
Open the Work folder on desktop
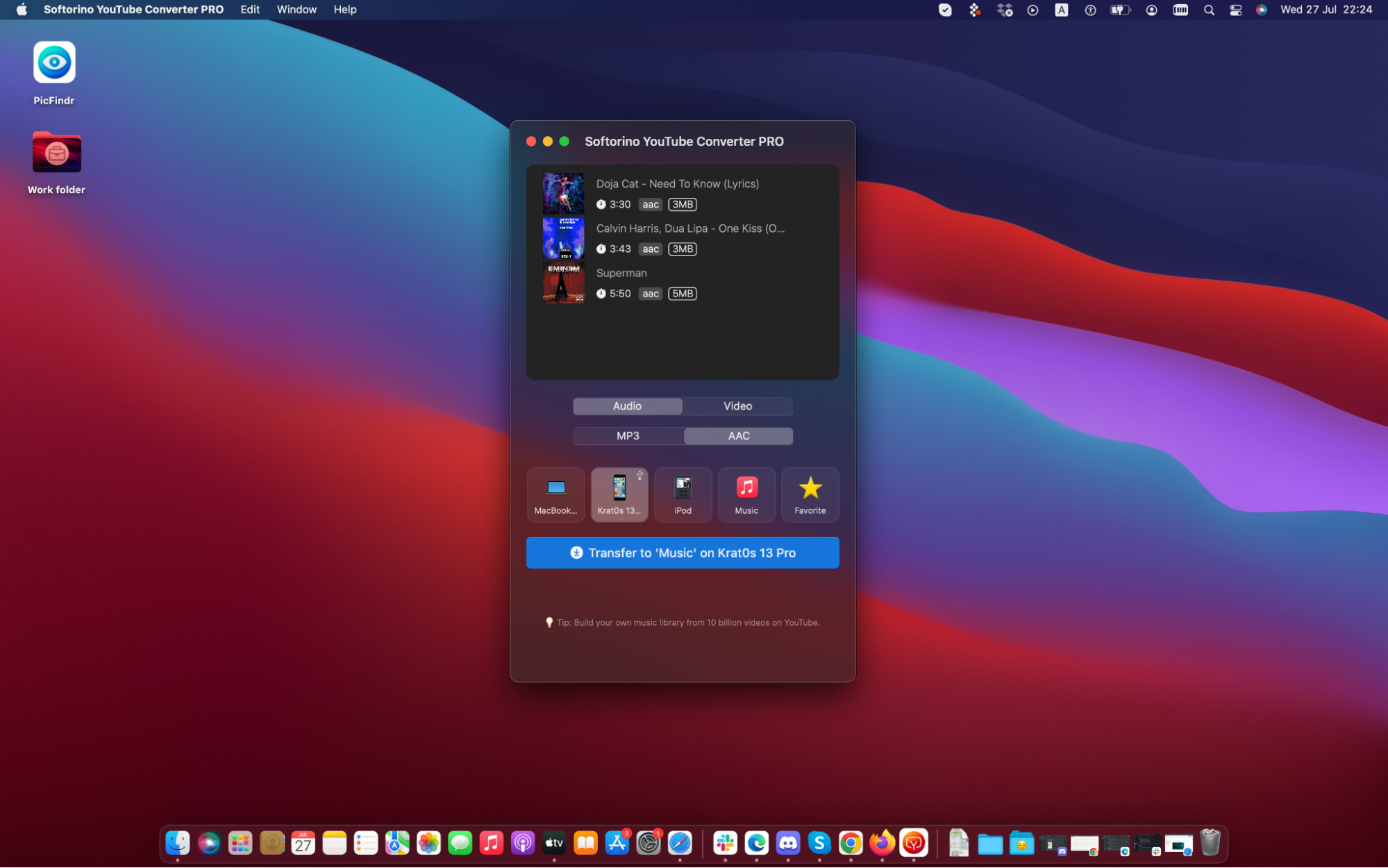(x=56, y=152)
